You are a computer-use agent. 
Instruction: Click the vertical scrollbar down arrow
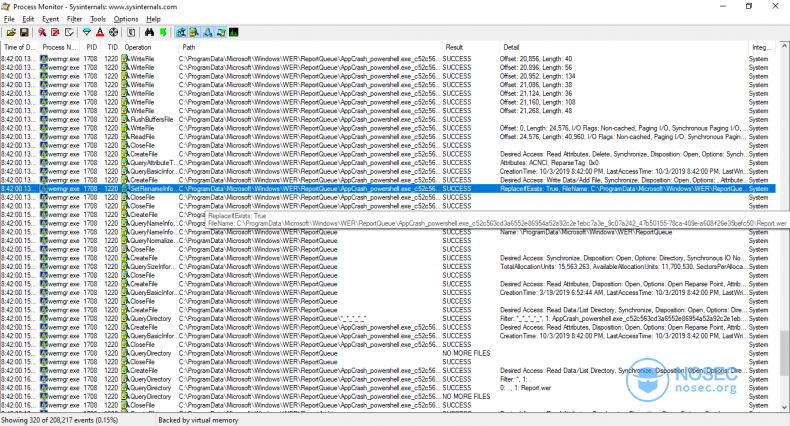(x=784, y=407)
